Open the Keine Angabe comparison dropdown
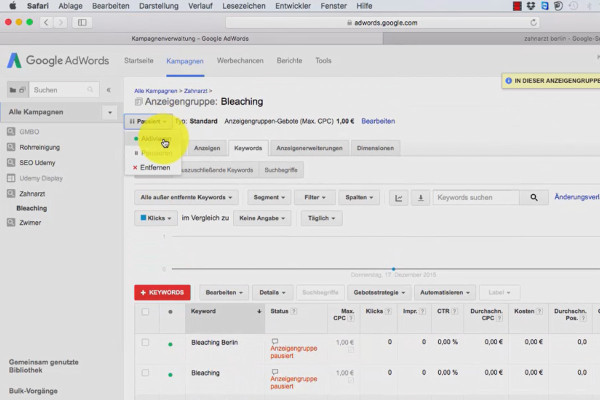The height and width of the screenshot is (400, 600). (x=262, y=218)
